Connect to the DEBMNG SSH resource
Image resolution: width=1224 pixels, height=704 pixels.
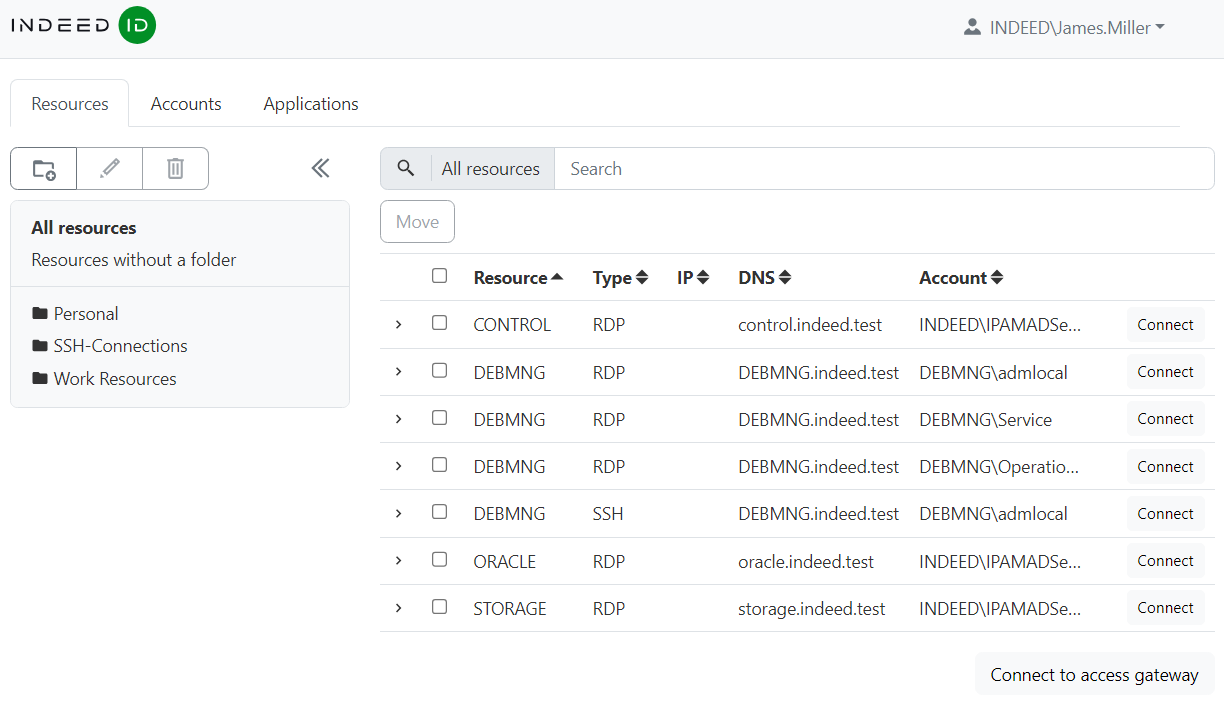point(1165,514)
